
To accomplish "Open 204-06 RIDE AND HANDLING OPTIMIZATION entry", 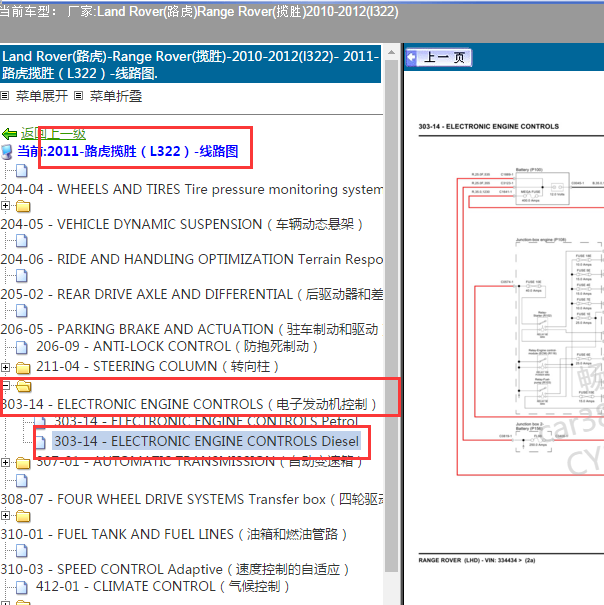I will tap(192, 259).
